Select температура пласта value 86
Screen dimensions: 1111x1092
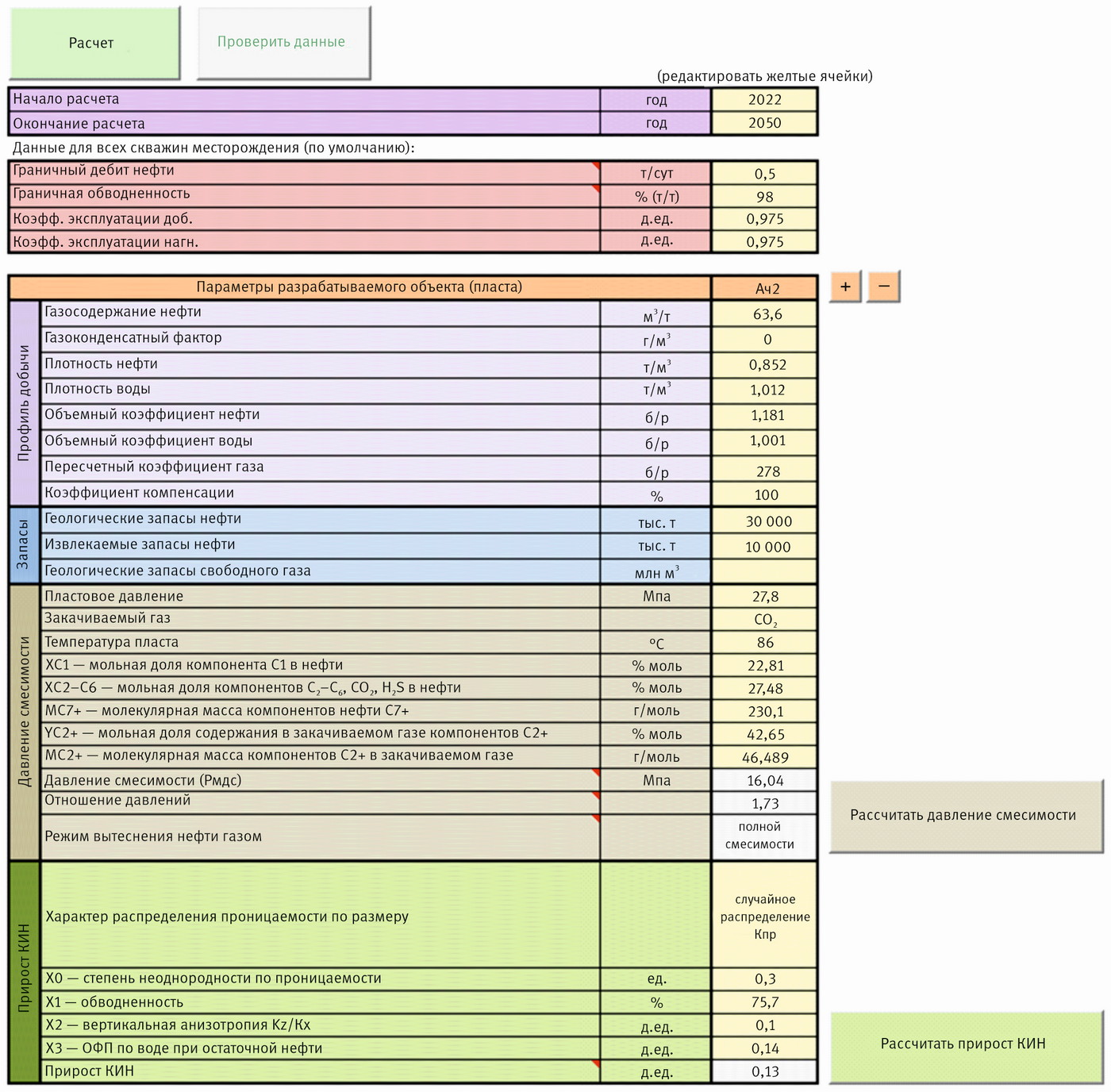[x=764, y=643]
